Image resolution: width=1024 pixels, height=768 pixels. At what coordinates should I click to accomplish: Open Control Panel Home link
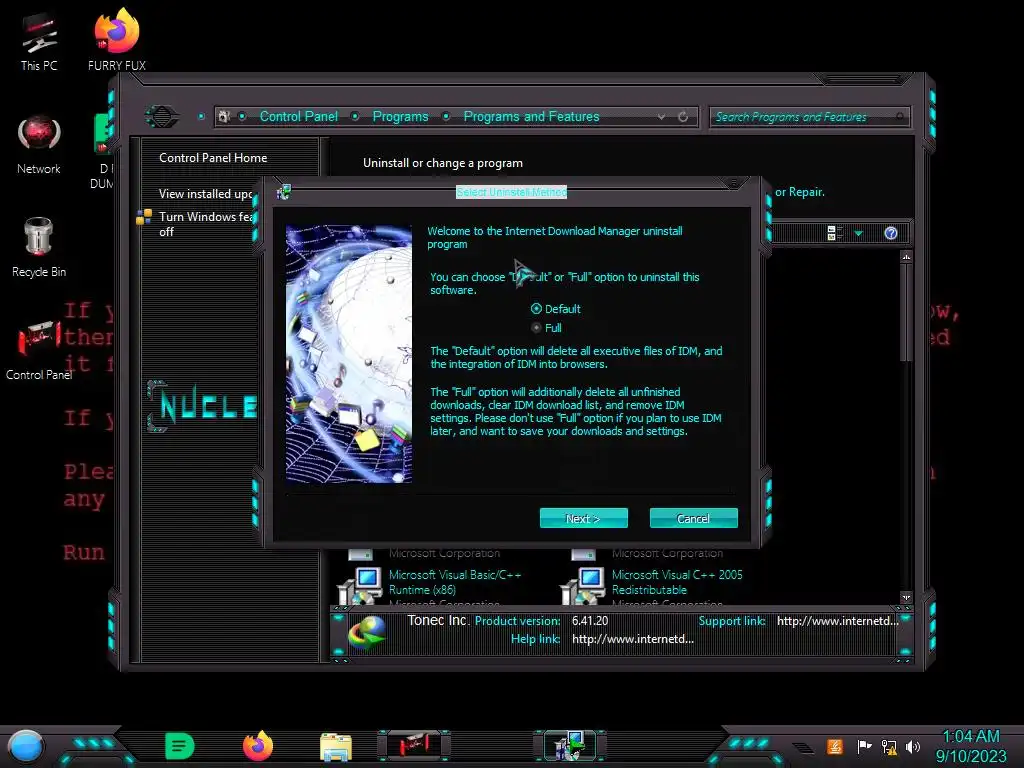tap(213, 157)
